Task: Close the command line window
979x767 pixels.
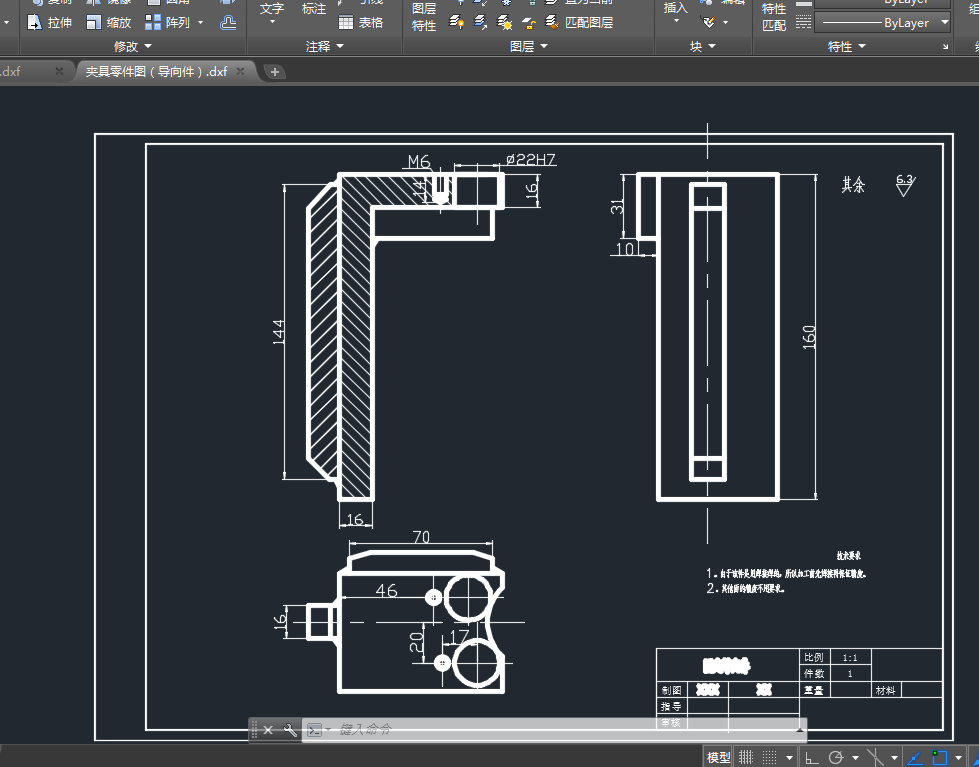Action: 268,730
